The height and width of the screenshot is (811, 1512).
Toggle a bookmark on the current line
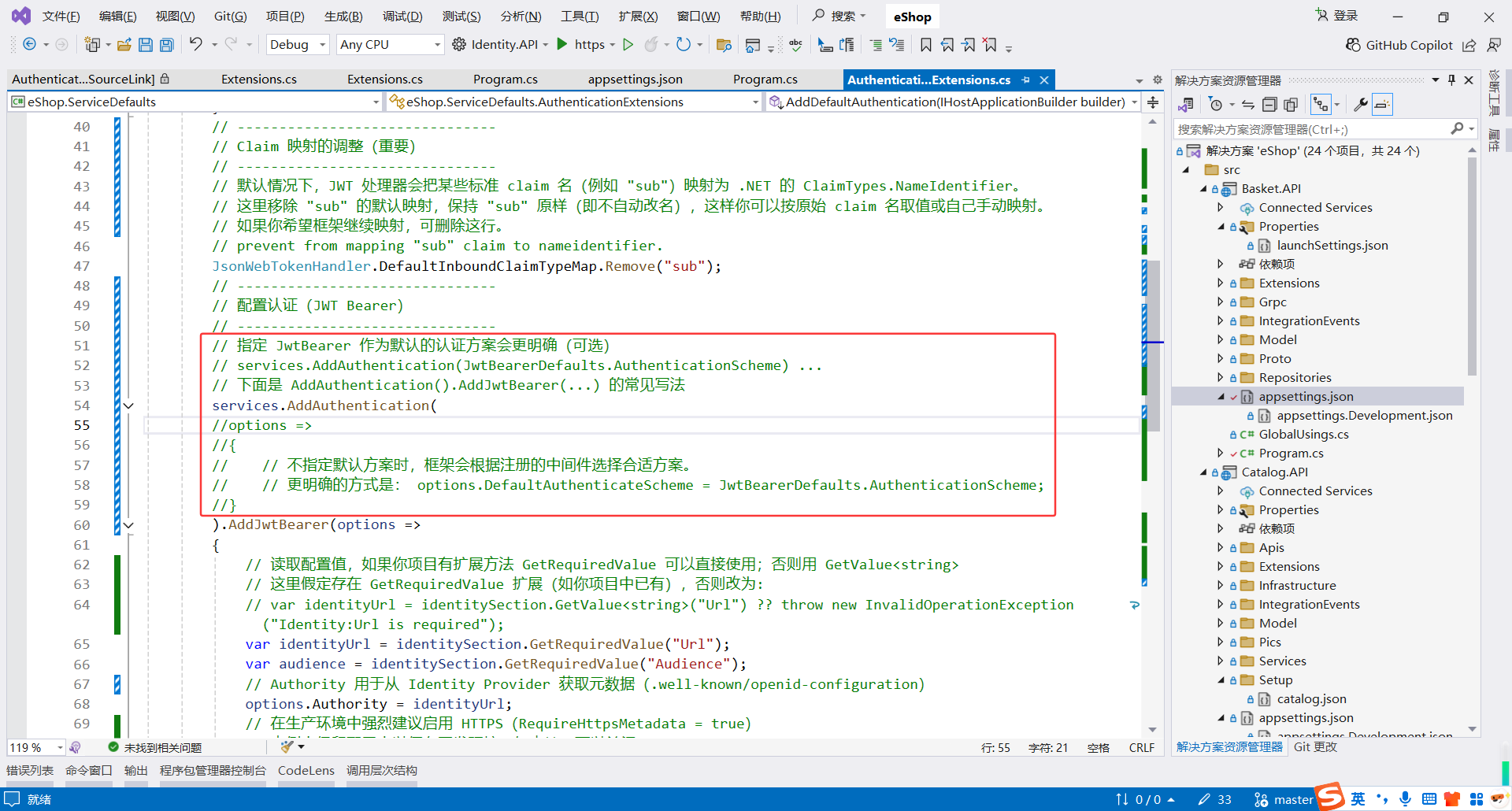pos(926,45)
